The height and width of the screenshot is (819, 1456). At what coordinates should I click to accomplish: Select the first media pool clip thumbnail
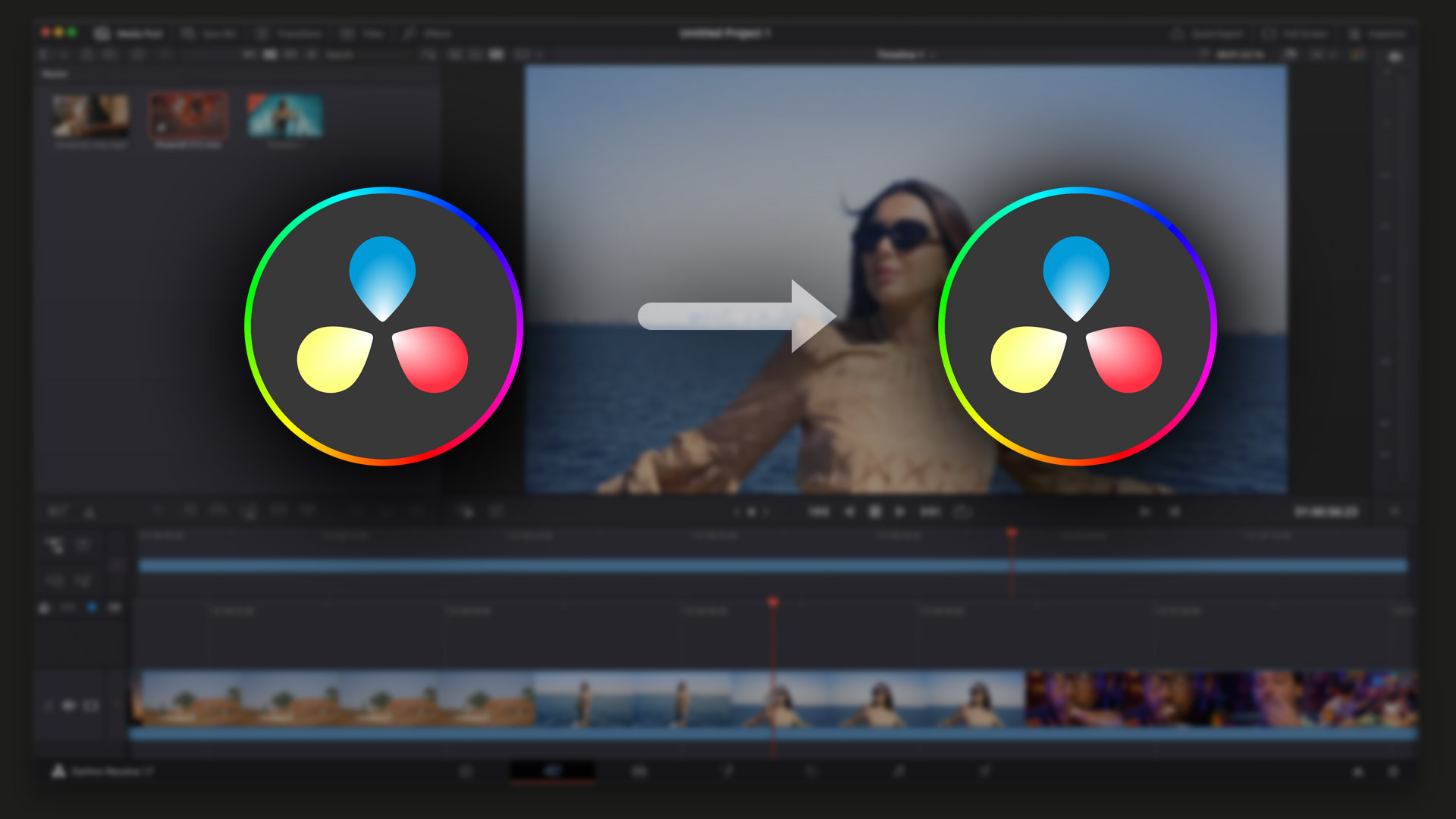point(90,115)
